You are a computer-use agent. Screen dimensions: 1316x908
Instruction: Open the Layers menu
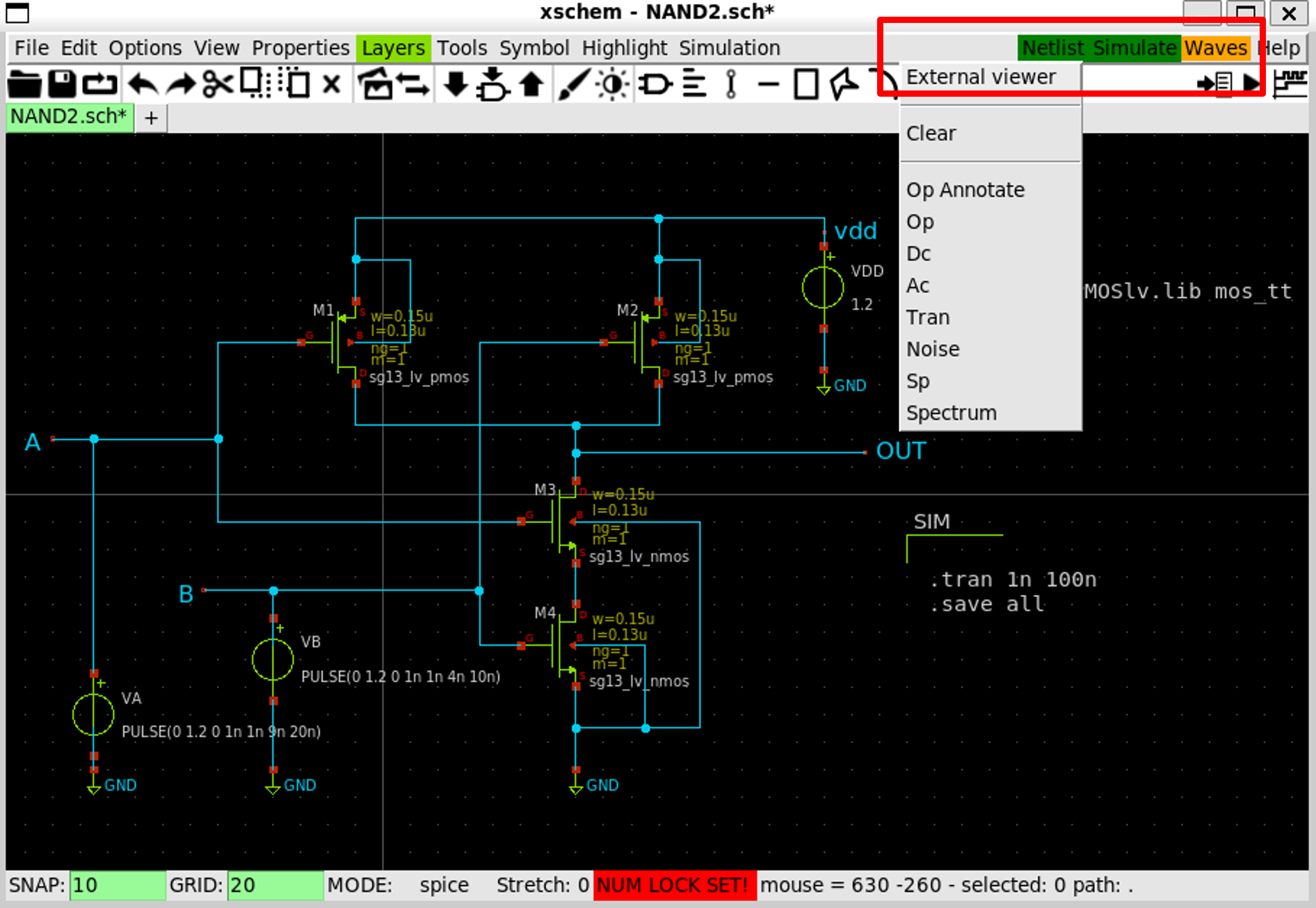click(x=393, y=48)
